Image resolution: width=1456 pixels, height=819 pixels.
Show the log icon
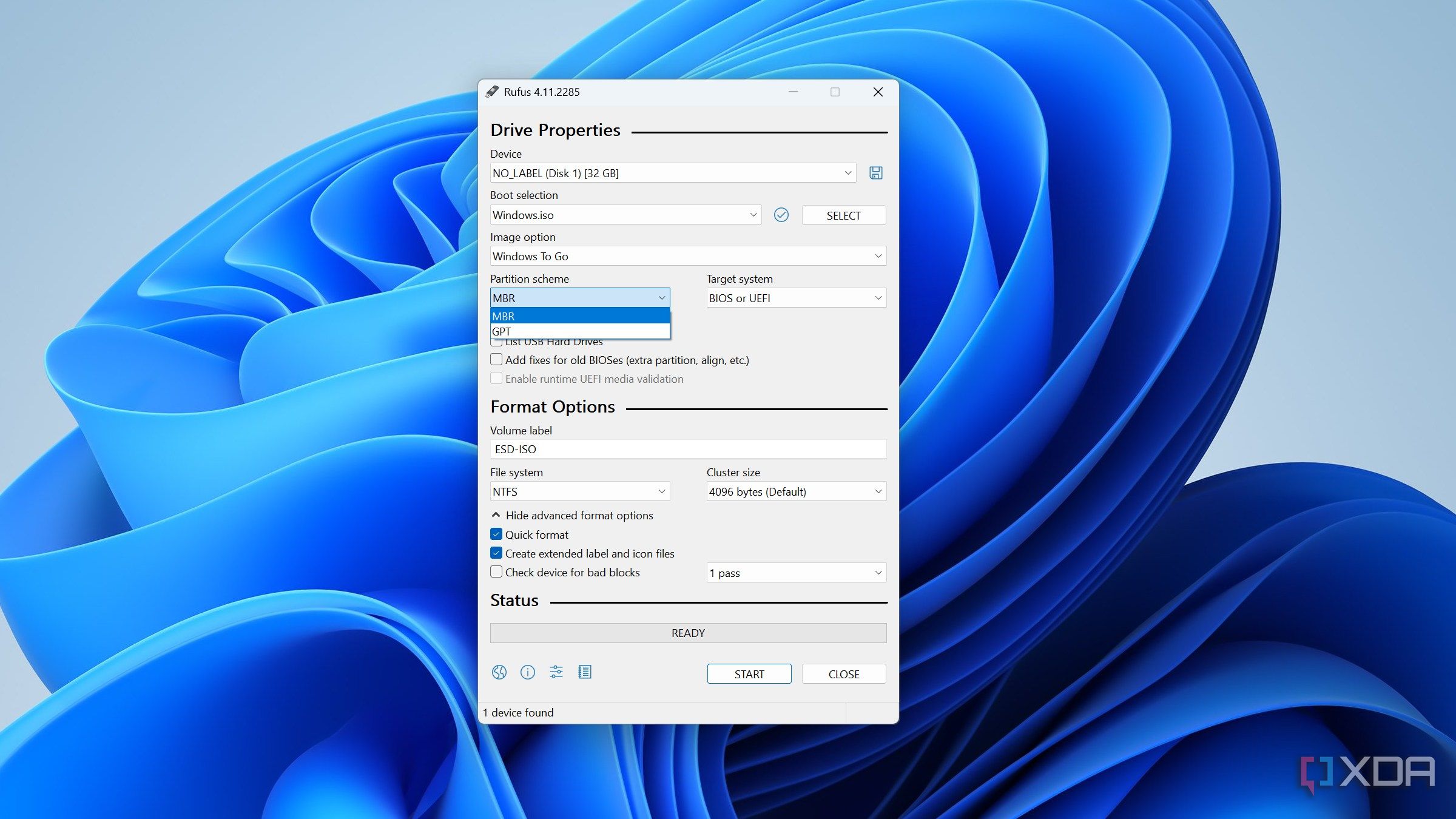(x=585, y=672)
